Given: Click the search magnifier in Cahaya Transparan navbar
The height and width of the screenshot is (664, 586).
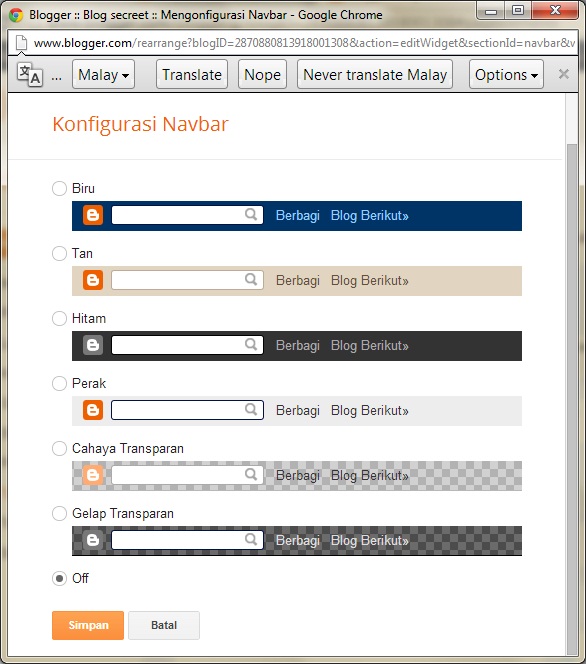Looking at the screenshot, I should pos(251,474).
